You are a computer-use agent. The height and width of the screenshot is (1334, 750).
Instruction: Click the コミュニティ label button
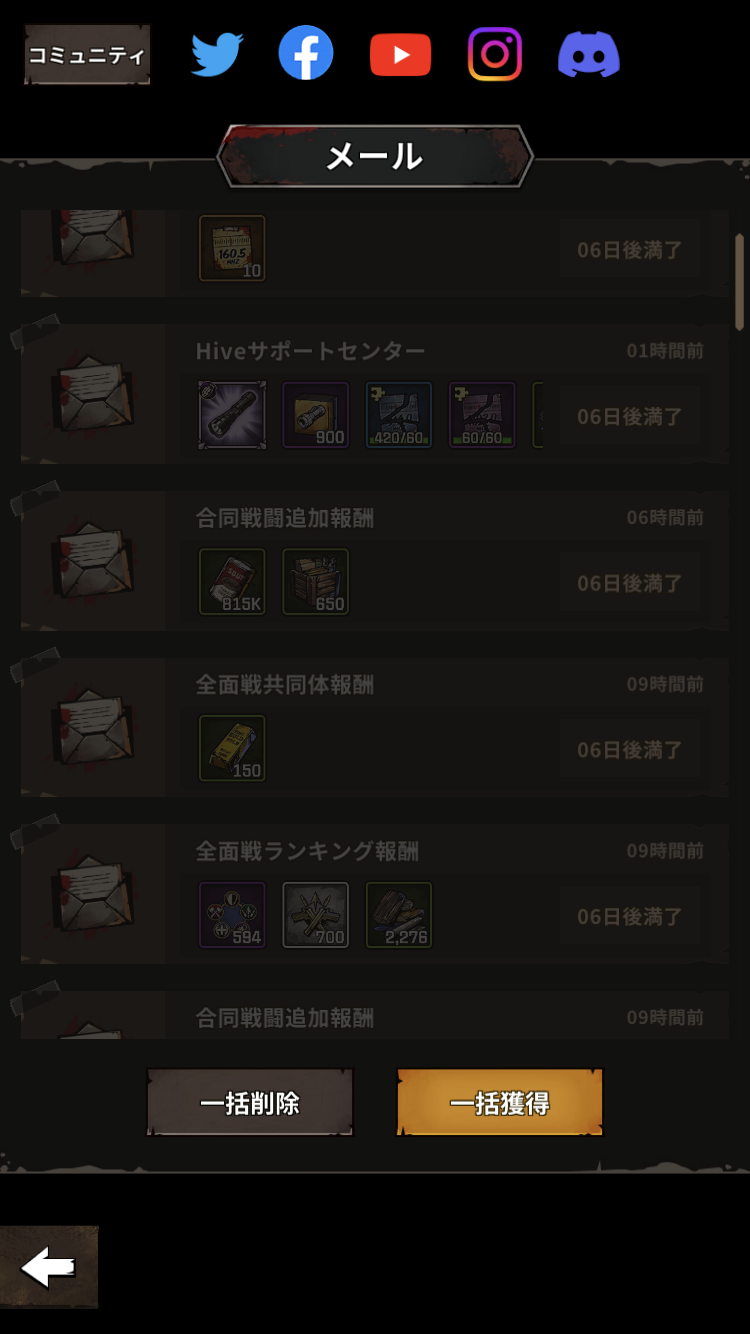pos(87,55)
